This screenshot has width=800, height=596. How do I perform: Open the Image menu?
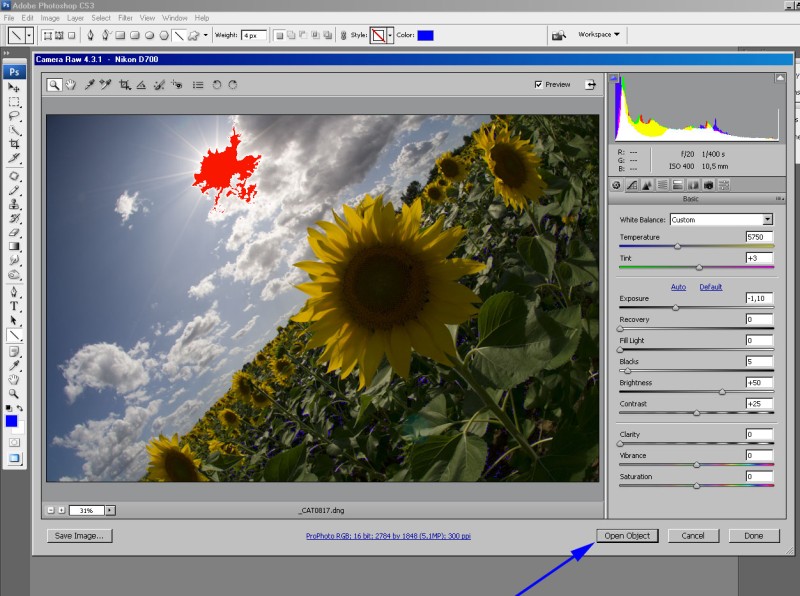(50, 18)
